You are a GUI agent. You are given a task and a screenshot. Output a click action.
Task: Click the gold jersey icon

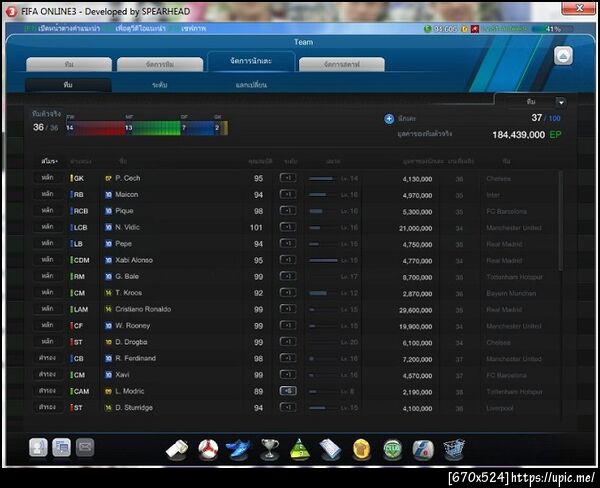pos(361,449)
